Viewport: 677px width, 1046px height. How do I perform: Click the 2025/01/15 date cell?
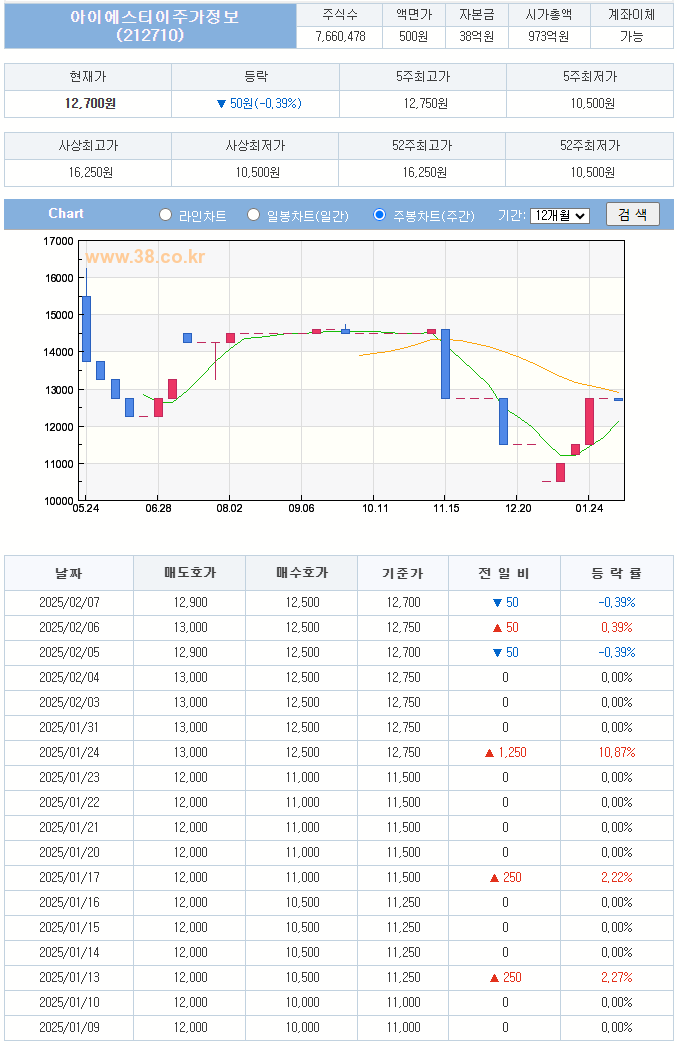pyautogui.click(x=69, y=928)
